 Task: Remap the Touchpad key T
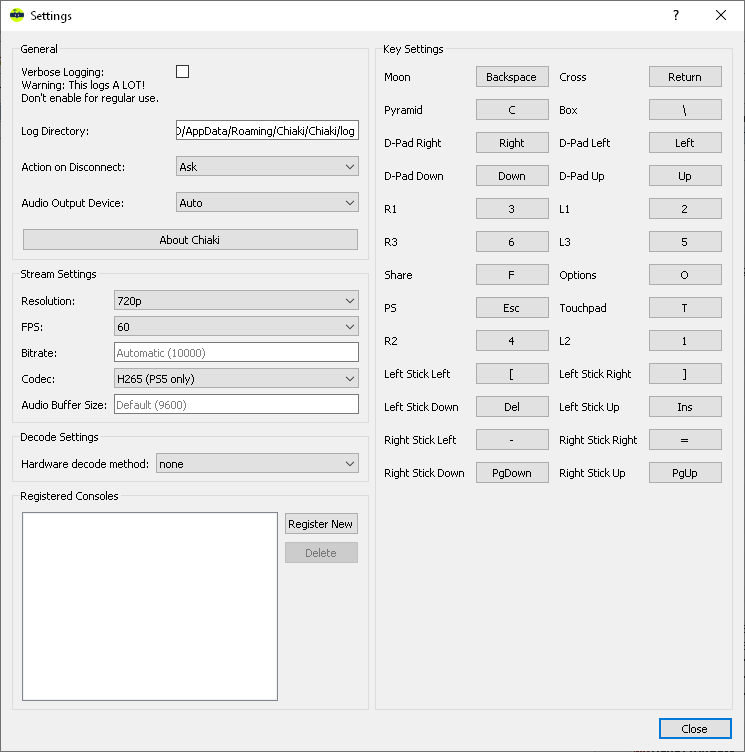pyautogui.click(x=685, y=307)
